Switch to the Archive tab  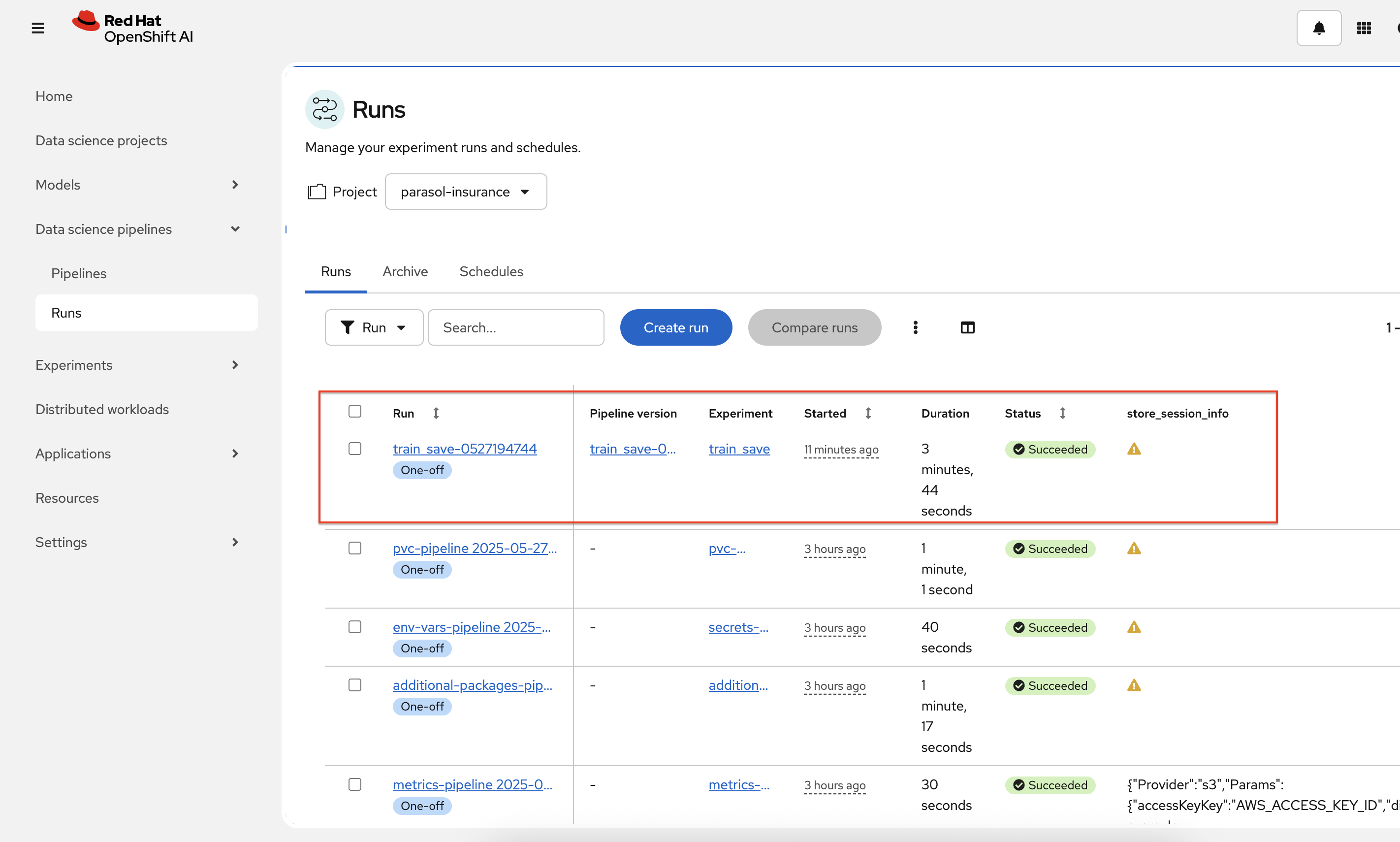(x=405, y=272)
